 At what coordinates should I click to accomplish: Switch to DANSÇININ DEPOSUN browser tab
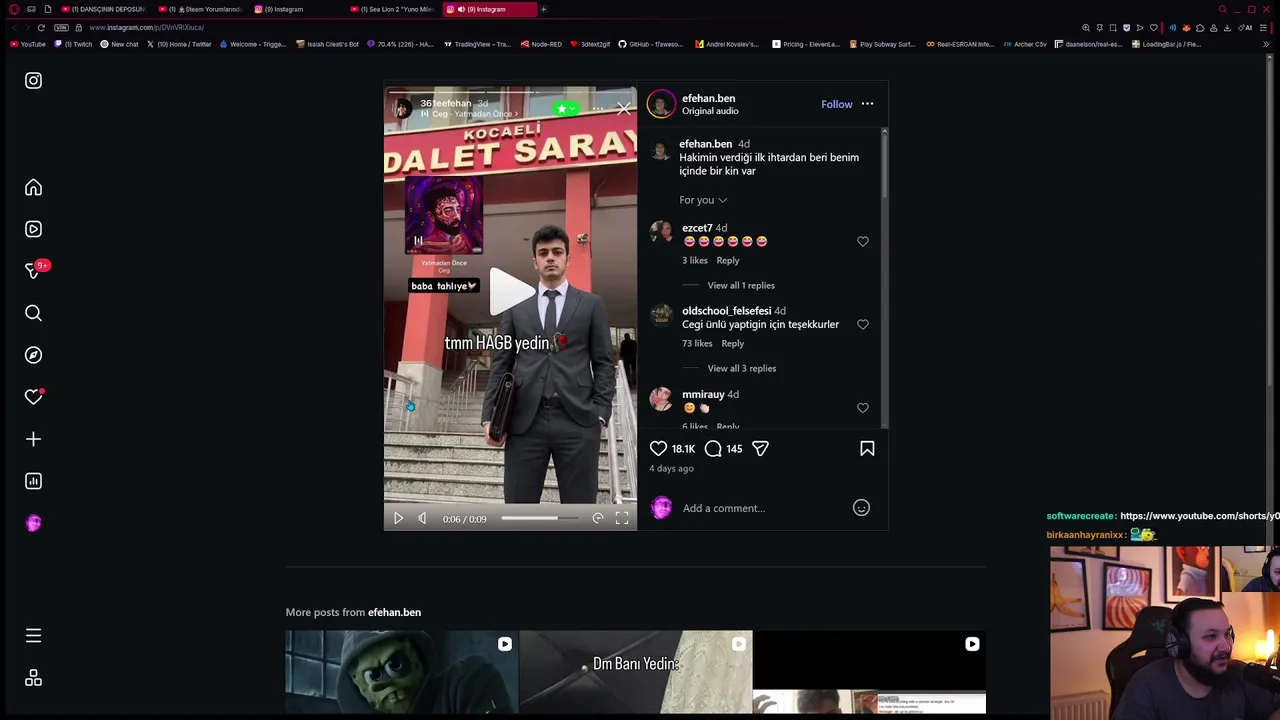(x=104, y=9)
